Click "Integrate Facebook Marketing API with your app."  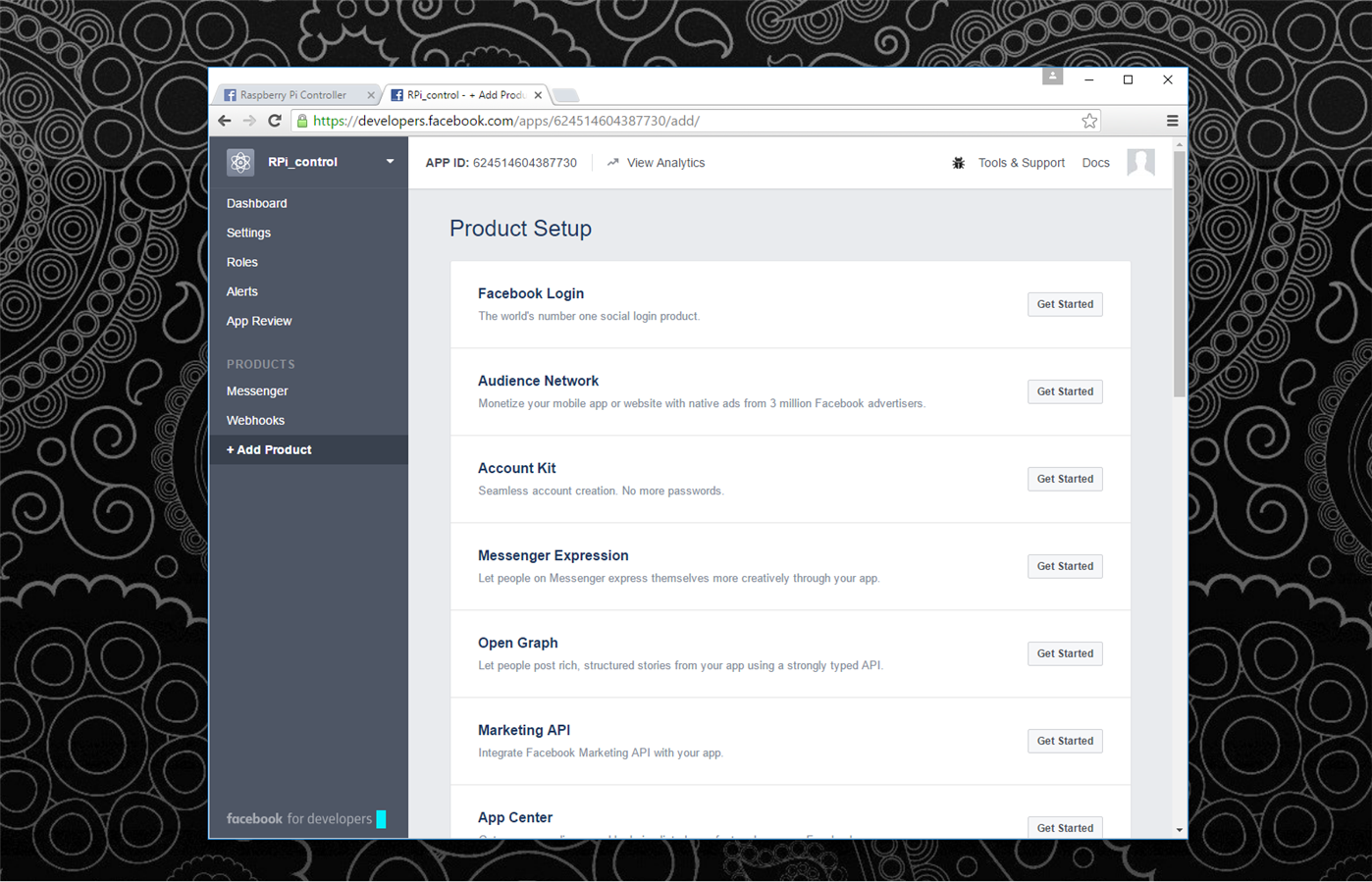[x=601, y=752]
